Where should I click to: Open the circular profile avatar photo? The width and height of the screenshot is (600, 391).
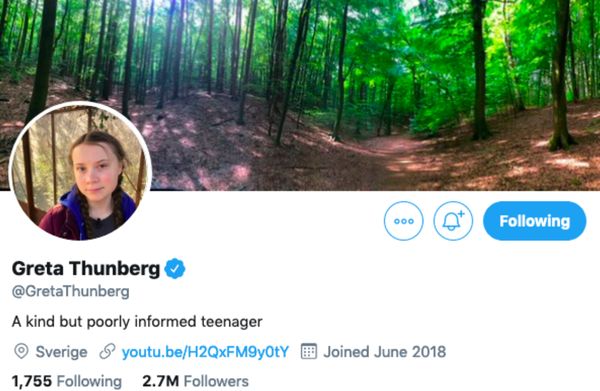(x=80, y=171)
